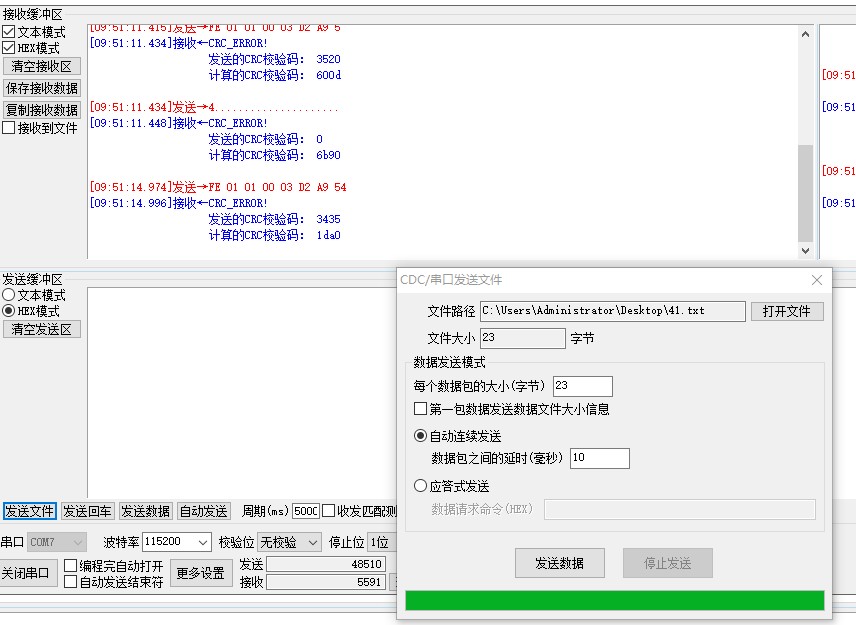Click 自动发送 button
Screen dimensions: 856x625
tap(204, 511)
